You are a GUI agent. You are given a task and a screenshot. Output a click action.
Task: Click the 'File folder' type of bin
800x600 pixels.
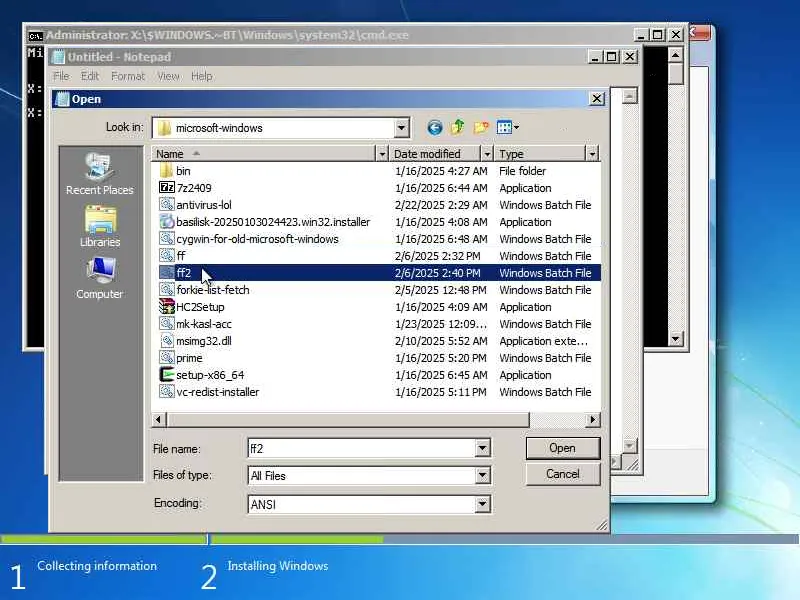pyautogui.click(x=522, y=170)
